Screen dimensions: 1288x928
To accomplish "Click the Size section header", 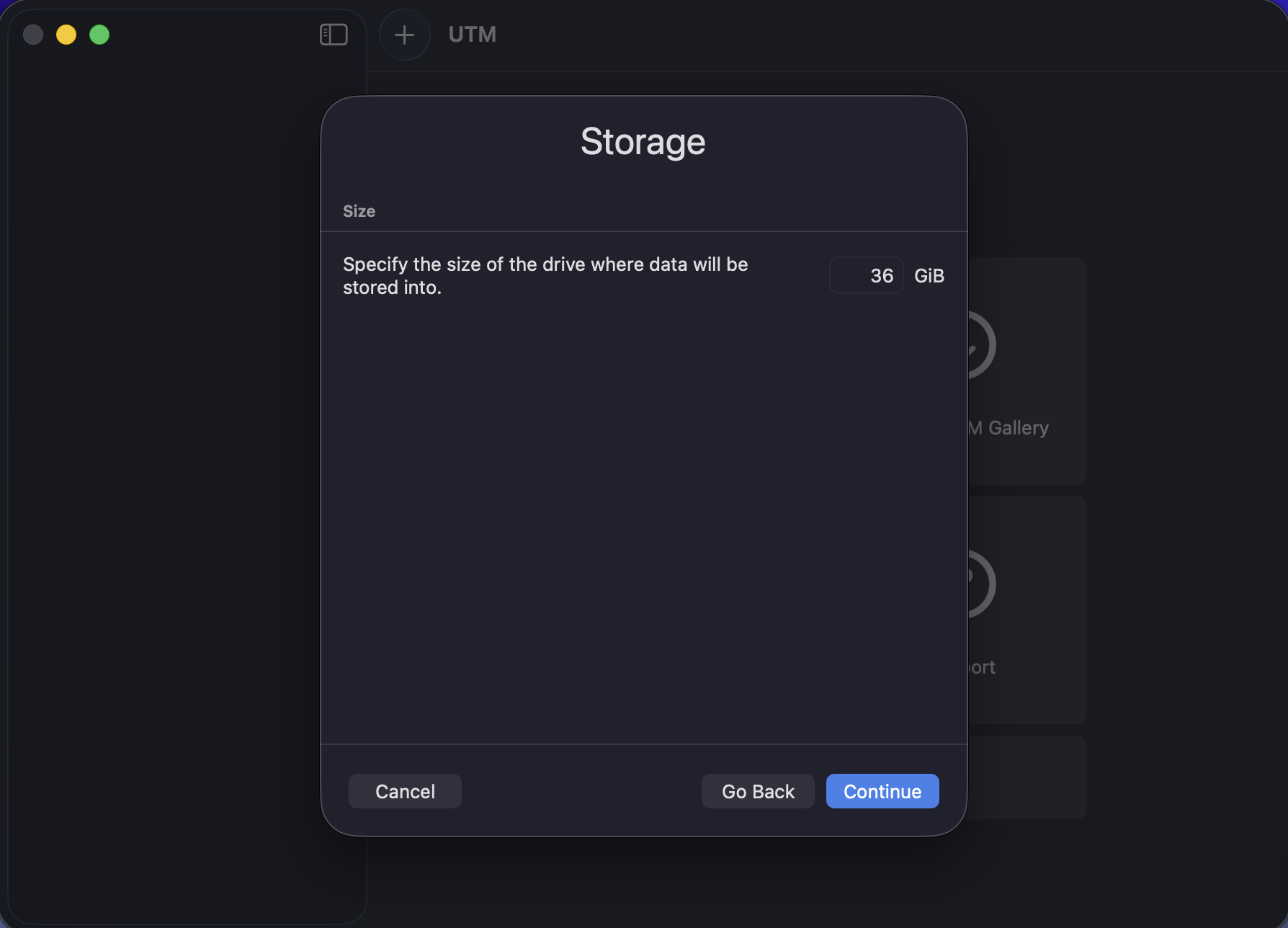I will tap(358, 211).
